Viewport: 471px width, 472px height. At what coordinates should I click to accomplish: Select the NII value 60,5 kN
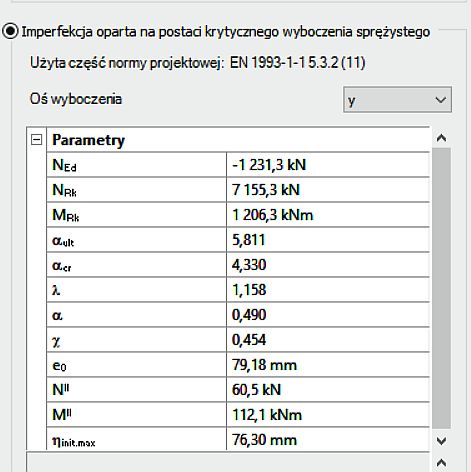(328, 390)
